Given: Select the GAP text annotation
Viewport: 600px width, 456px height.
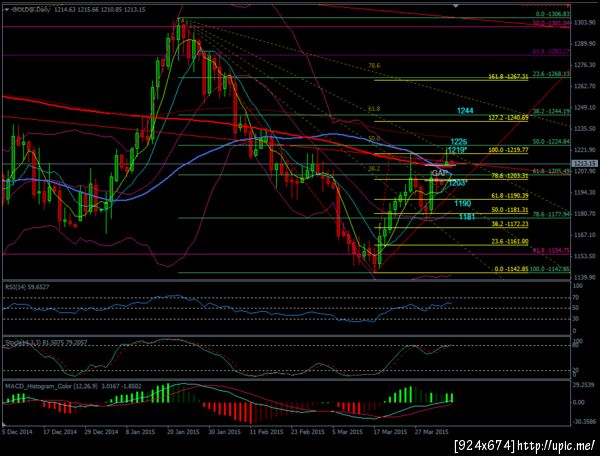Looking at the screenshot, I should [x=439, y=174].
